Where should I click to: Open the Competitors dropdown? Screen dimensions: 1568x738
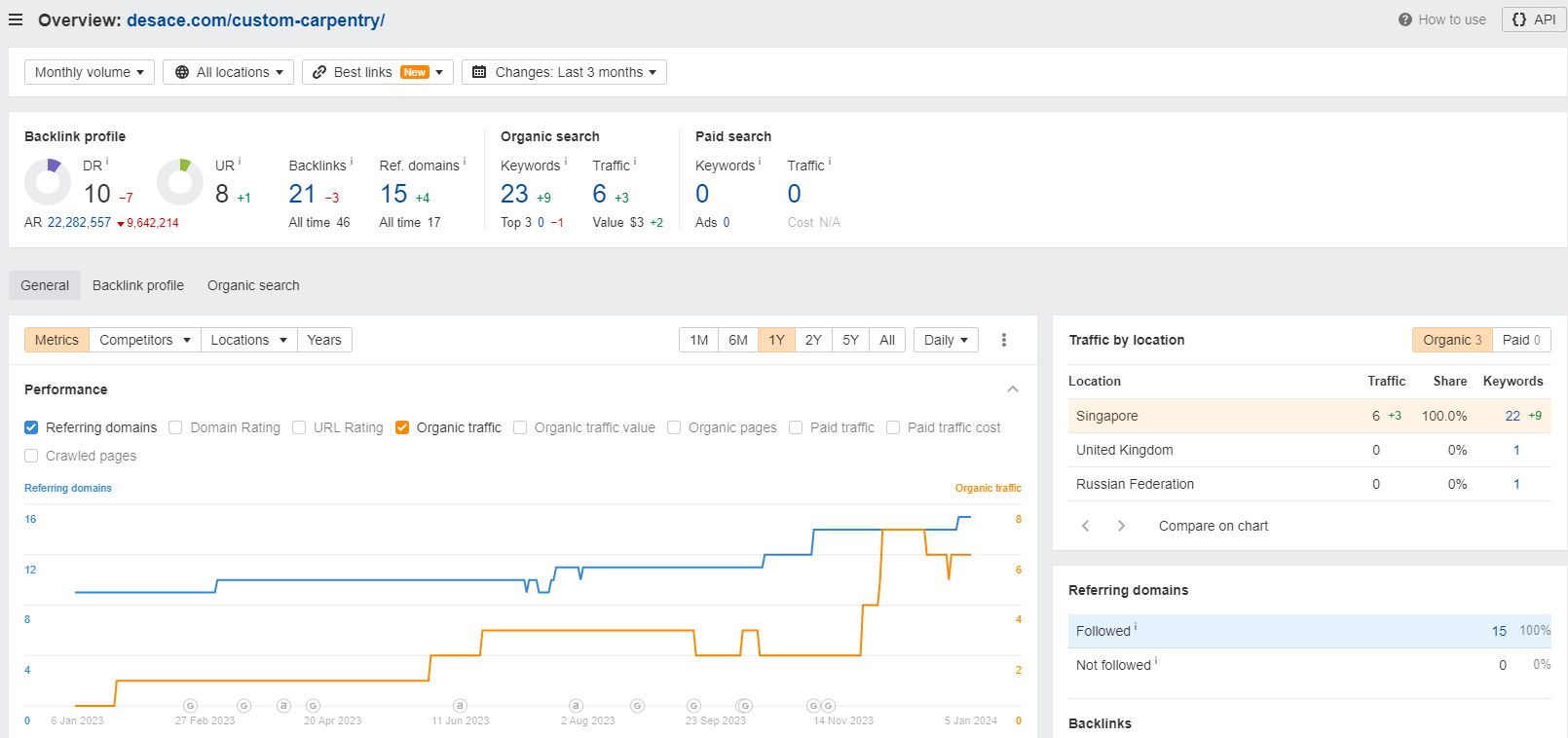tap(145, 340)
